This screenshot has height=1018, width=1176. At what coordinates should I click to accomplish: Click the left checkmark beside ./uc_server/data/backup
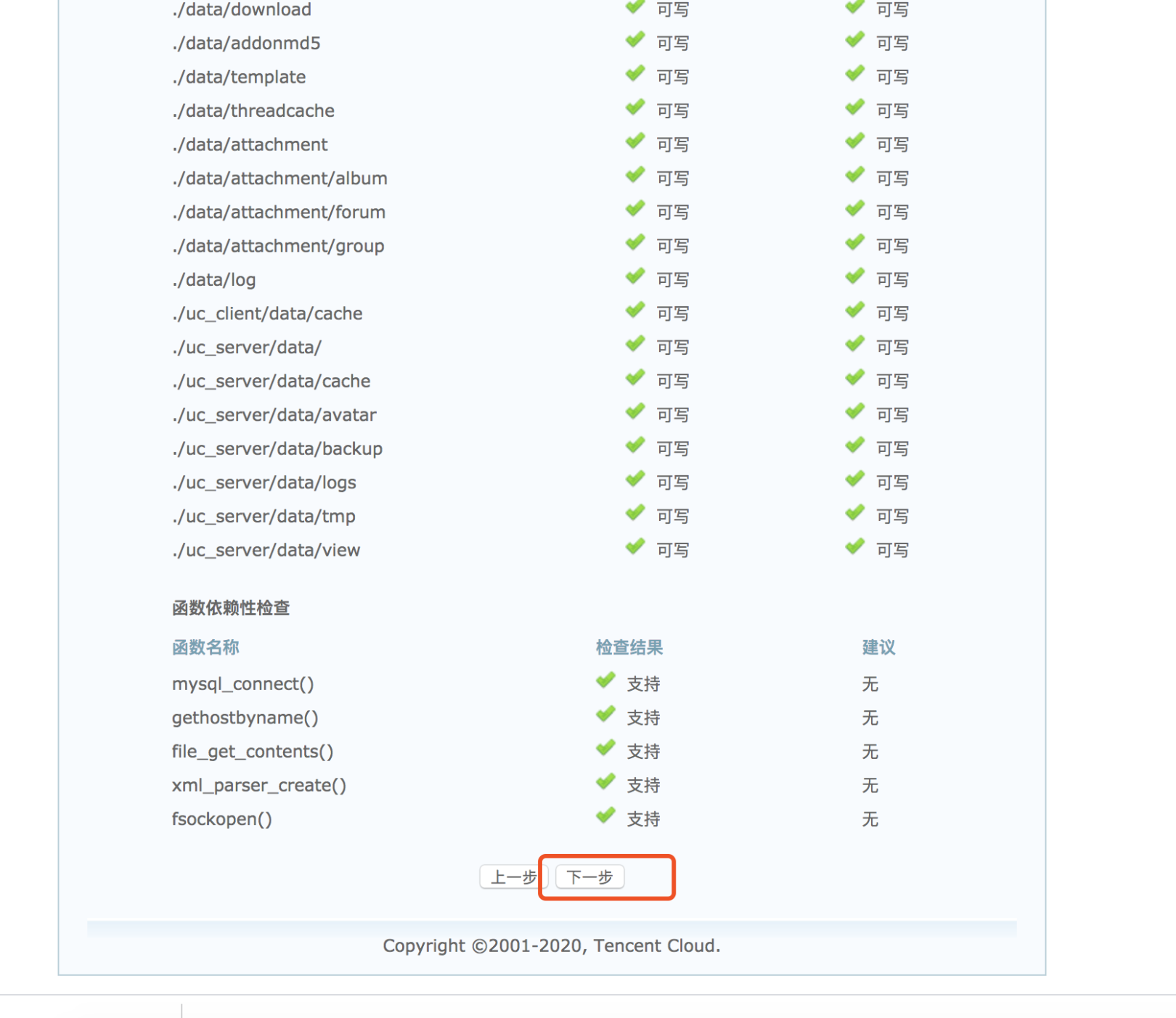(x=635, y=446)
